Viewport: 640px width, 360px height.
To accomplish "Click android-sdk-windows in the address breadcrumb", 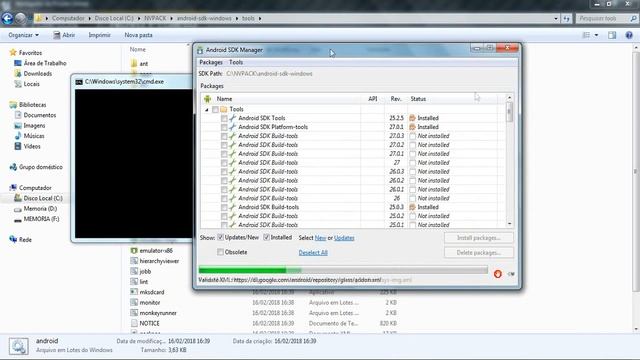I will pos(204,18).
